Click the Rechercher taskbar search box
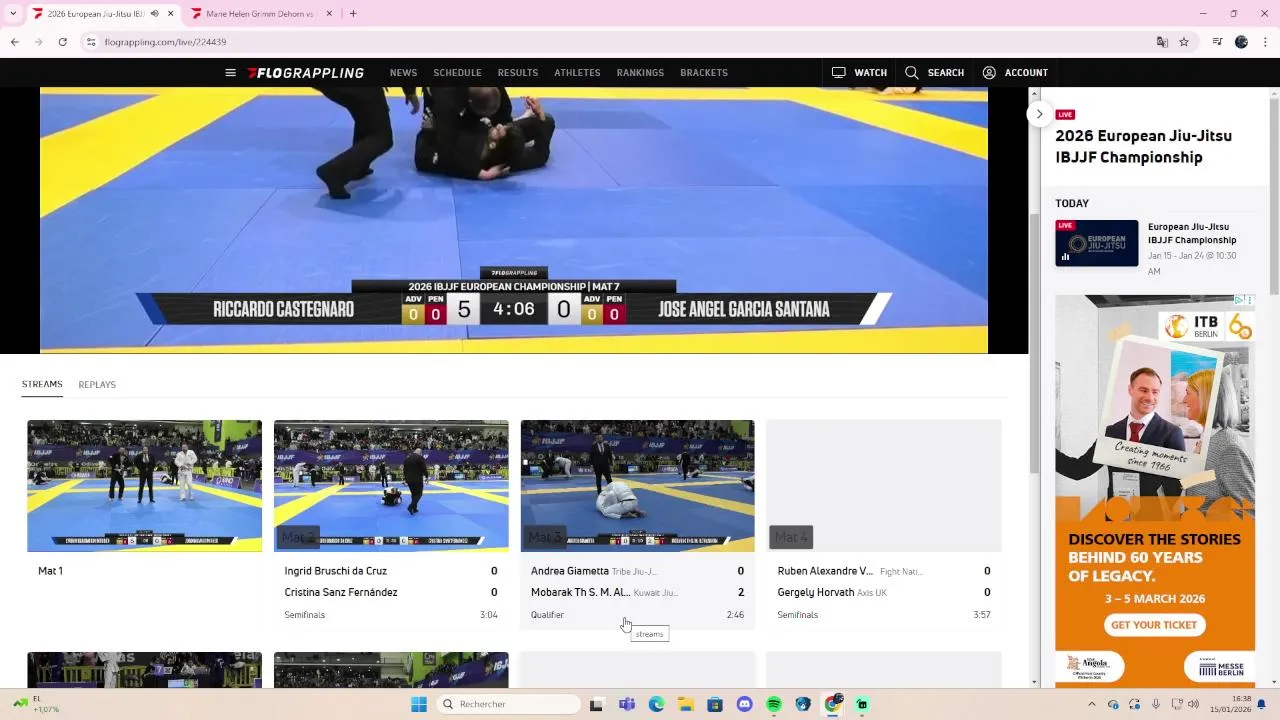Screen dimensions: 1280x720 (510, 704)
